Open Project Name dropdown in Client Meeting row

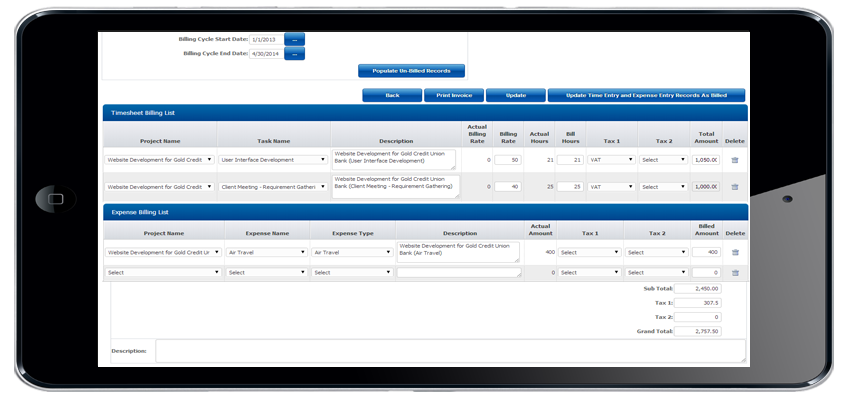click(160, 186)
